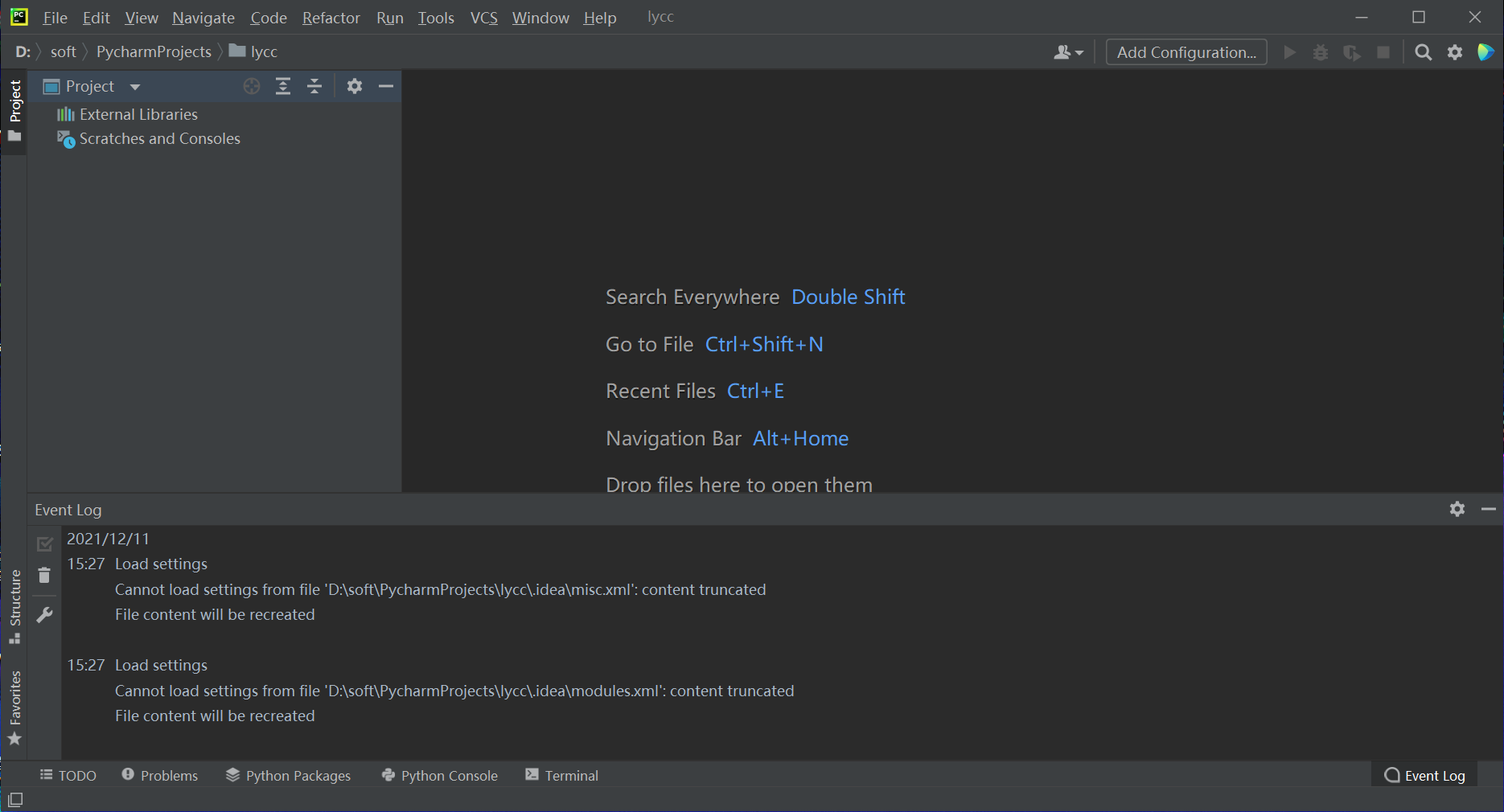Click the Add Configuration button

1186,51
